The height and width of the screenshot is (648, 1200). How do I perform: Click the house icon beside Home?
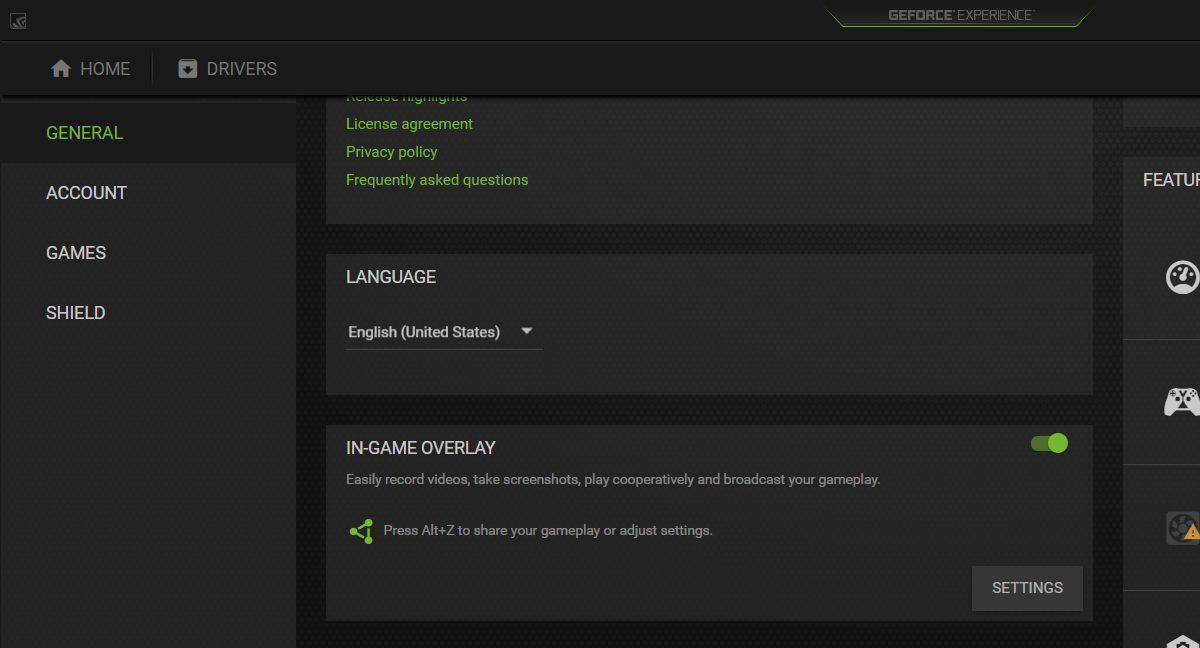(x=61, y=69)
